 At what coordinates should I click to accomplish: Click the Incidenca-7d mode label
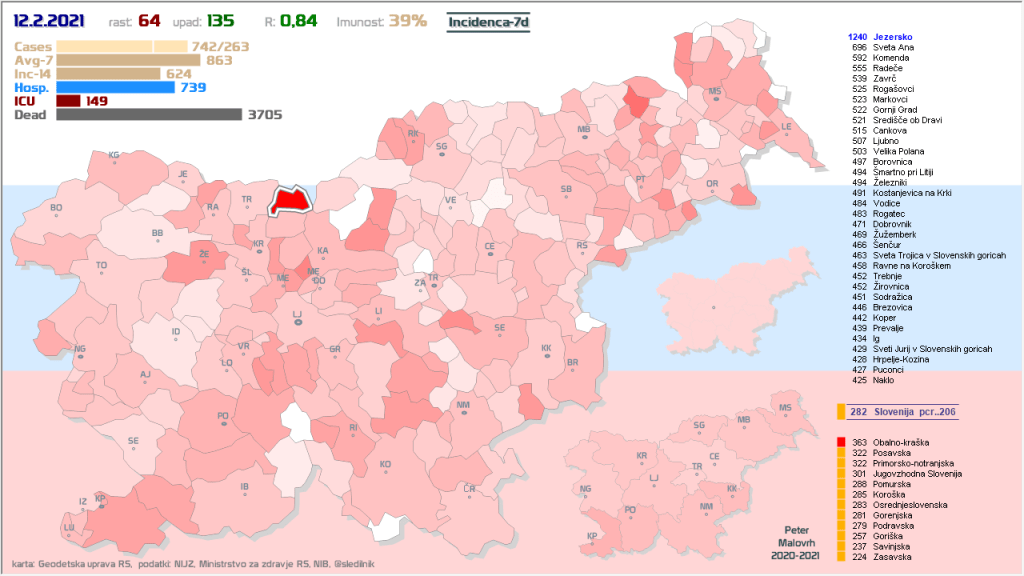click(487, 21)
